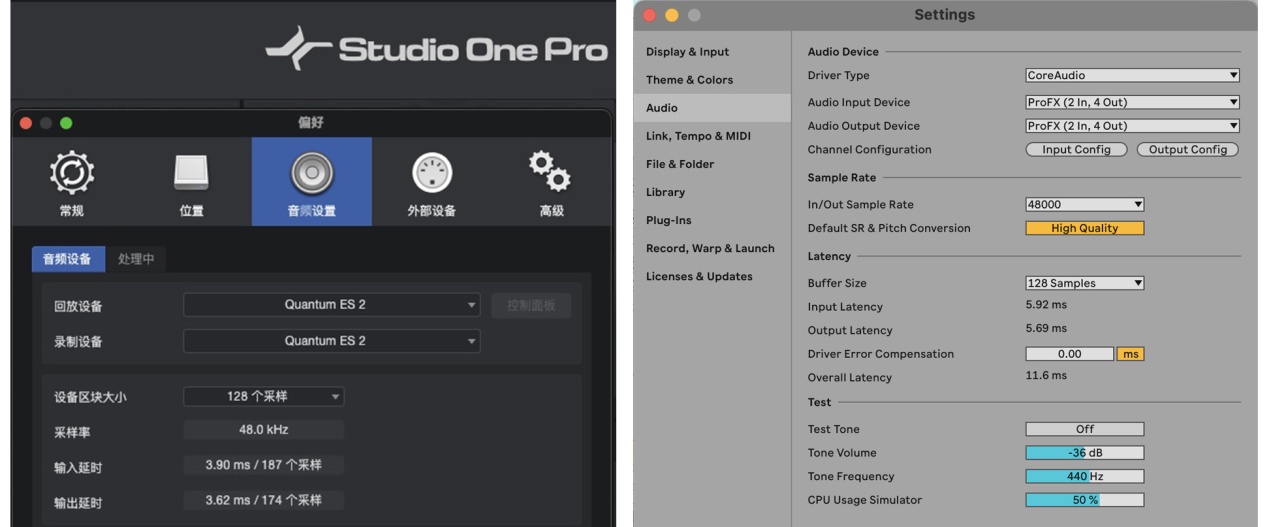Open the 外部设备 (External Devices) icon
The image size is (1269, 527).
pyautogui.click(x=431, y=174)
